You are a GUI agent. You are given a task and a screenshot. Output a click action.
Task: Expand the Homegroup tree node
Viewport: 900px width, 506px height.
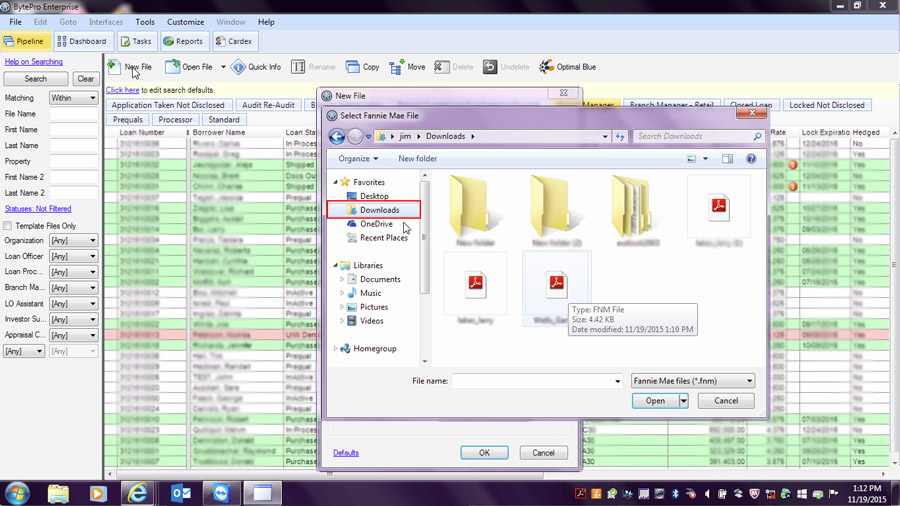click(x=336, y=348)
